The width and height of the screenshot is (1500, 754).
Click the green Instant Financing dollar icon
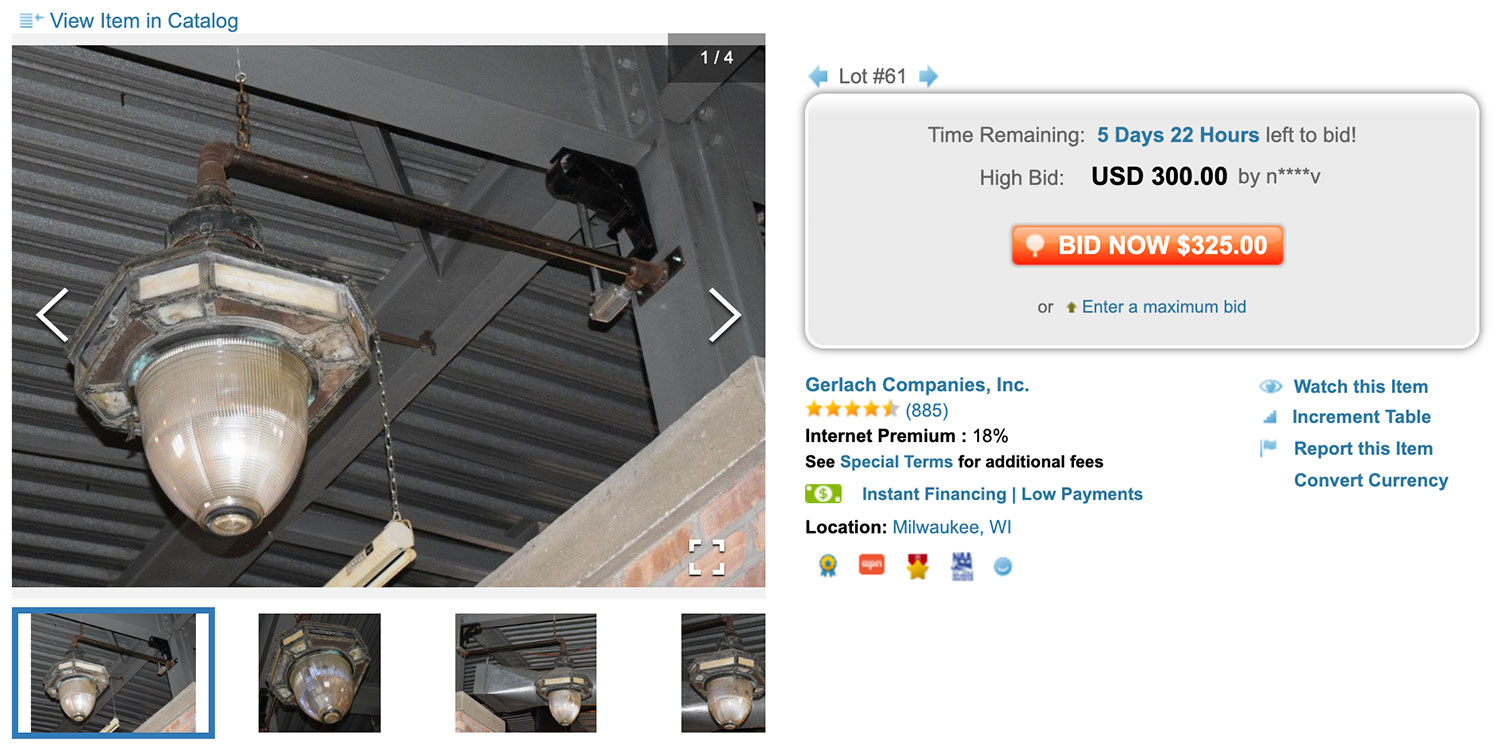coord(823,494)
